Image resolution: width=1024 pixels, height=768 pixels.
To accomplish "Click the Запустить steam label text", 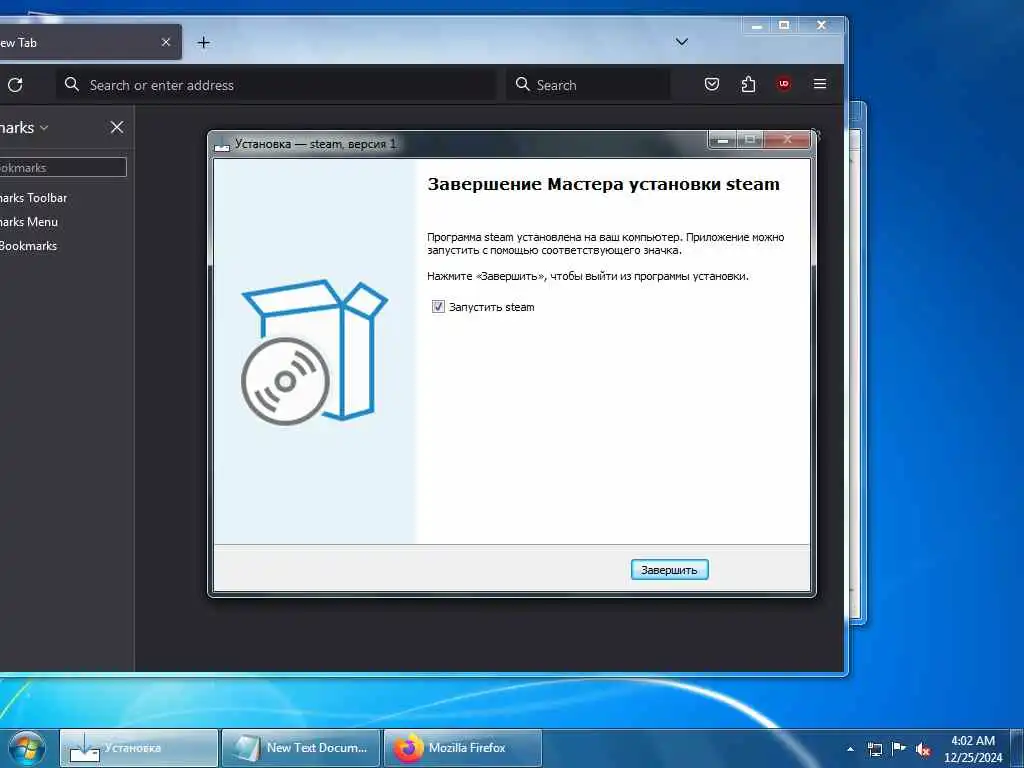I will coord(492,307).
